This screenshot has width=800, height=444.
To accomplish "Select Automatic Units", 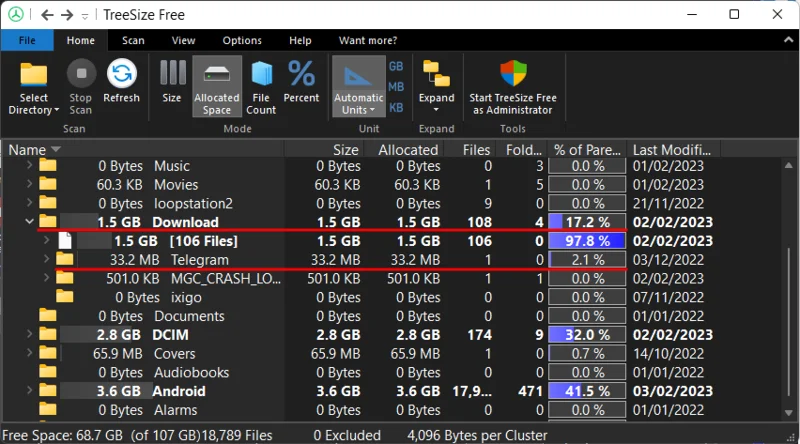I will pyautogui.click(x=359, y=87).
